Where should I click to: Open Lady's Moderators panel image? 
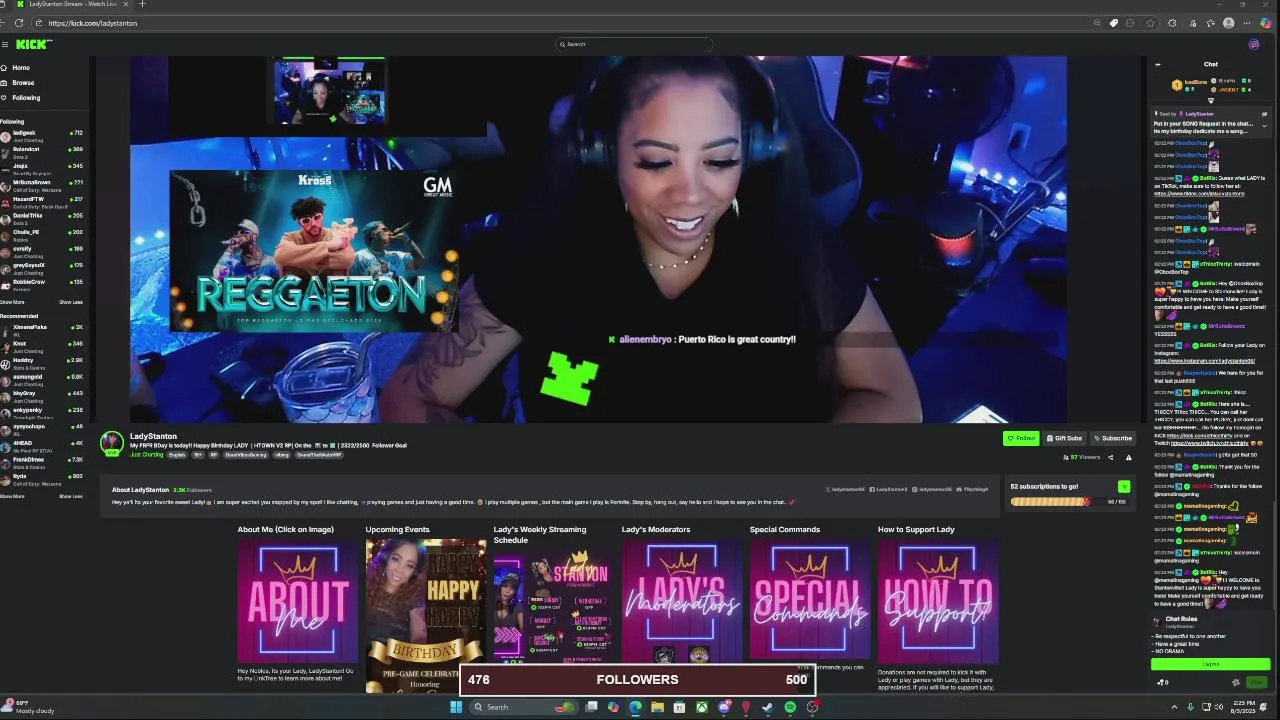point(682,600)
